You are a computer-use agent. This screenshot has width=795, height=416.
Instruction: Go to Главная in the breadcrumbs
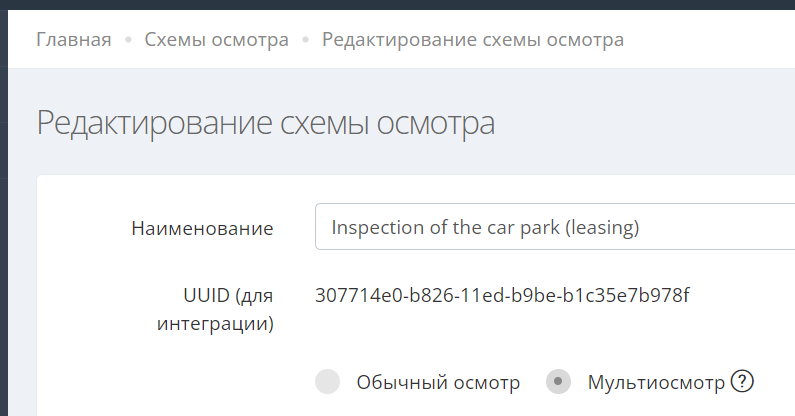pos(74,40)
